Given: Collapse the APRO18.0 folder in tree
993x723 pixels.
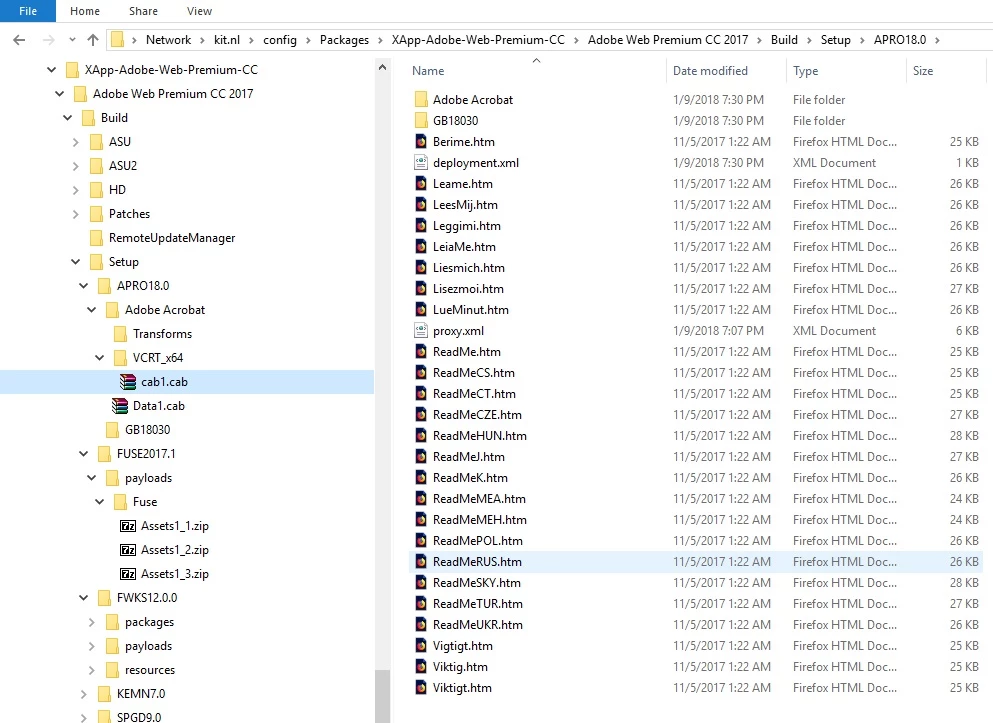Looking at the screenshot, I should tap(84, 286).
